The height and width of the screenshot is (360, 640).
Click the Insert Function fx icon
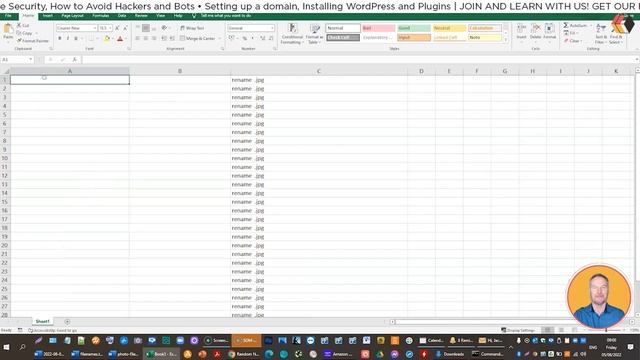tap(75, 60)
